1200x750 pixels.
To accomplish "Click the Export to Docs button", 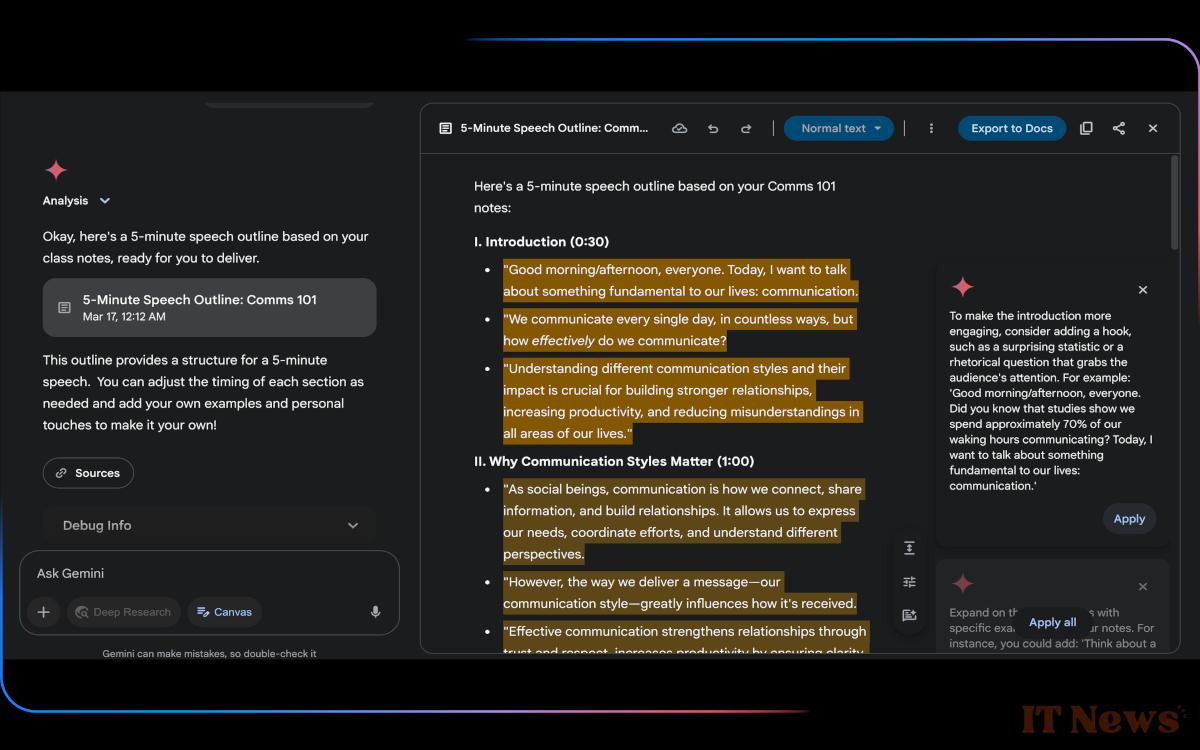I will [x=1012, y=128].
